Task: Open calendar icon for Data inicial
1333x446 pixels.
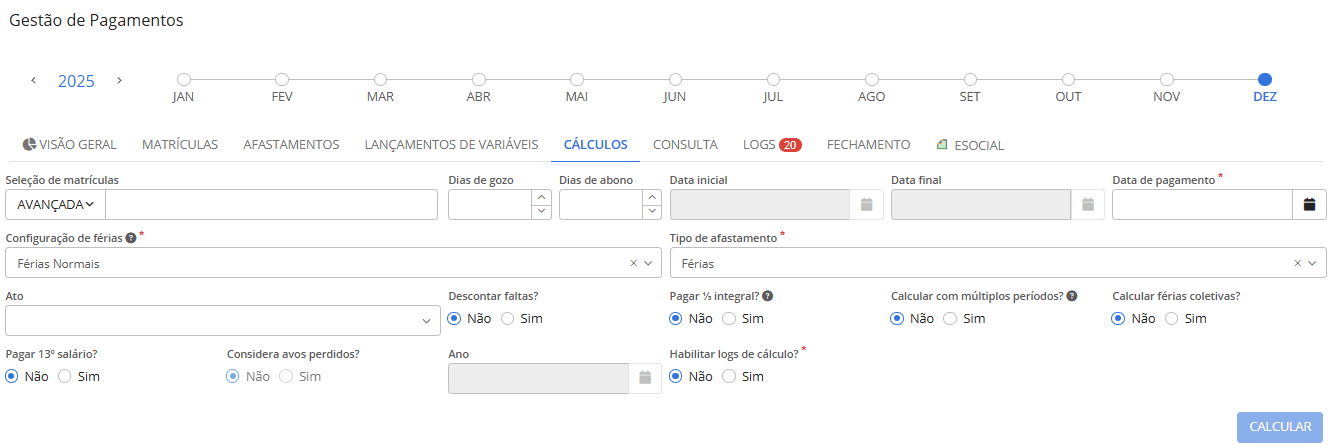Action: click(867, 204)
